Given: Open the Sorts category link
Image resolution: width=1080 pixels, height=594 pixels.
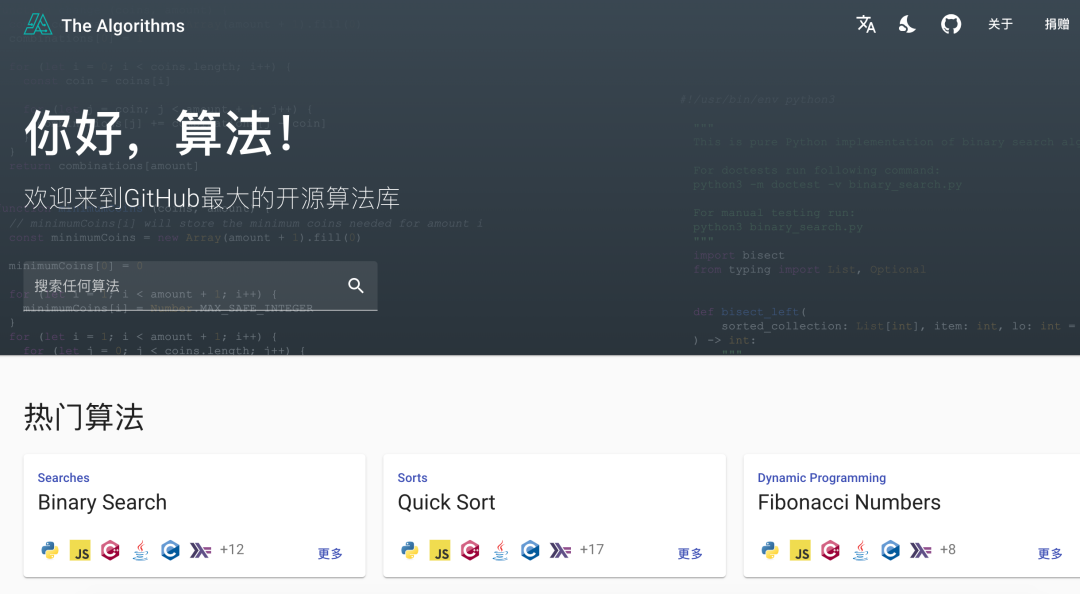Looking at the screenshot, I should [x=412, y=478].
